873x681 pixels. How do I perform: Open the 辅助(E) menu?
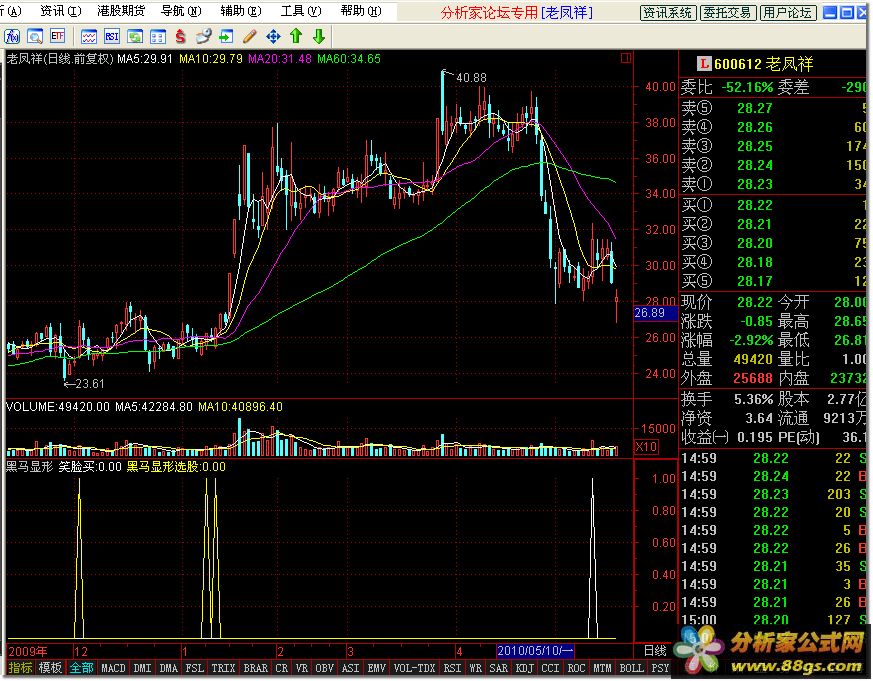[241, 11]
